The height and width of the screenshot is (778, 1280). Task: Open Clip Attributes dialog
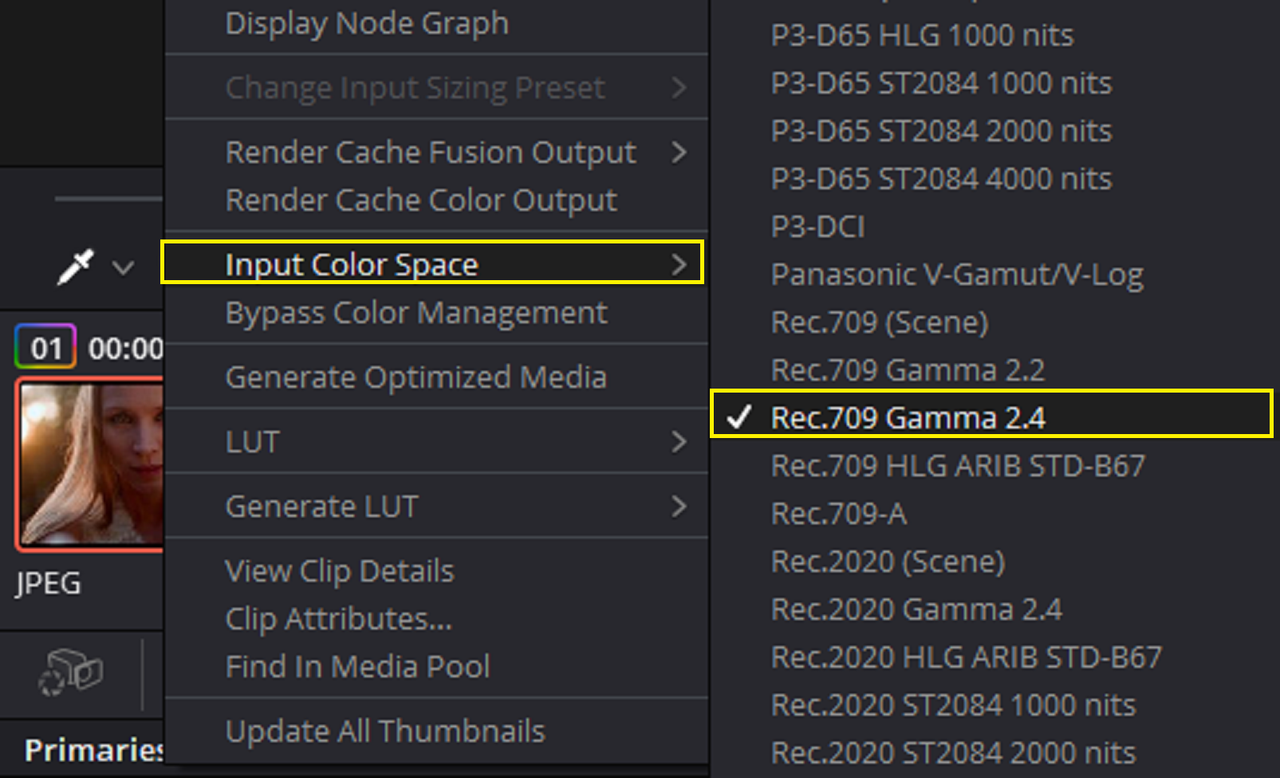click(339, 619)
